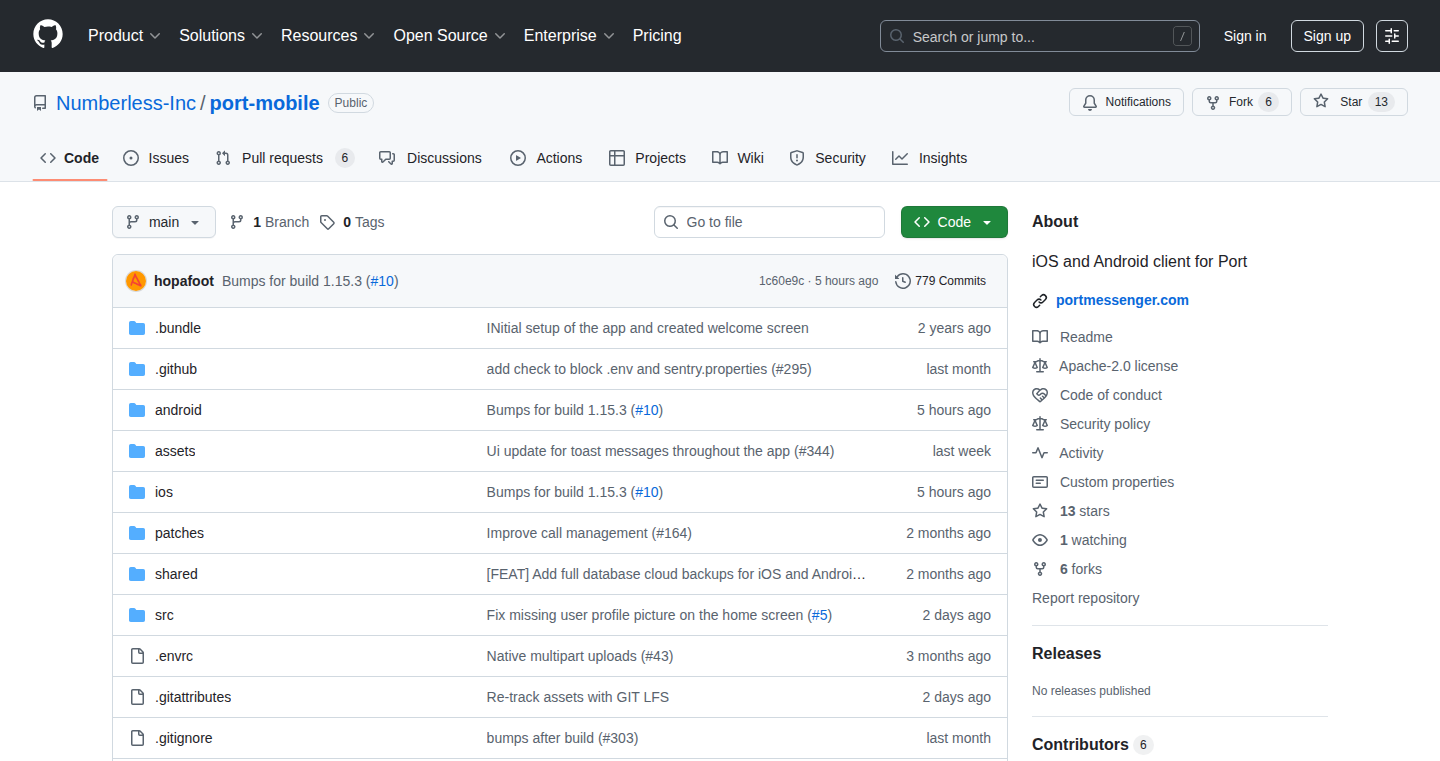Click the link icon beside portmessenger.com

(x=1040, y=300)
